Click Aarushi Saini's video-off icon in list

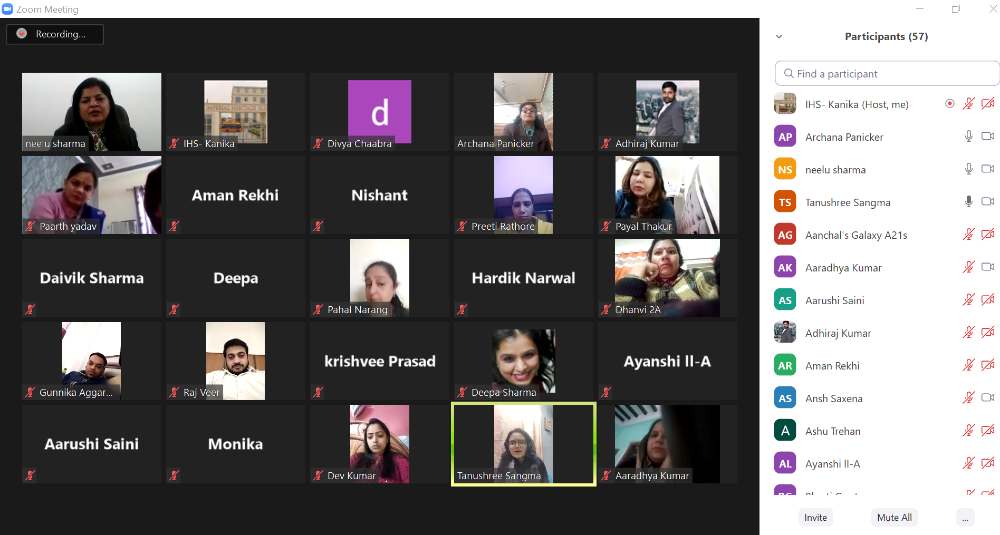click(x=988, y=300)
